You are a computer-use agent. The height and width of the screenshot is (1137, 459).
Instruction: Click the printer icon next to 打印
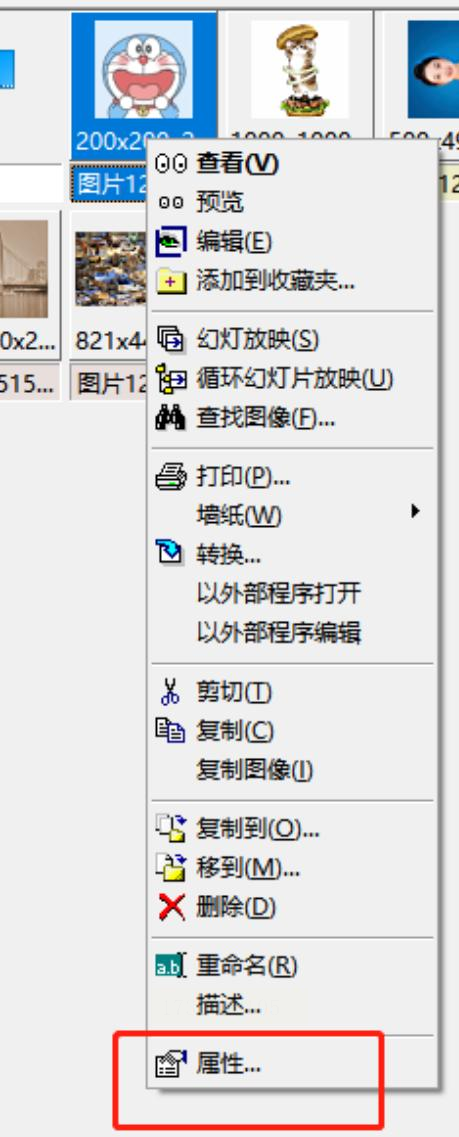point(170,477)
